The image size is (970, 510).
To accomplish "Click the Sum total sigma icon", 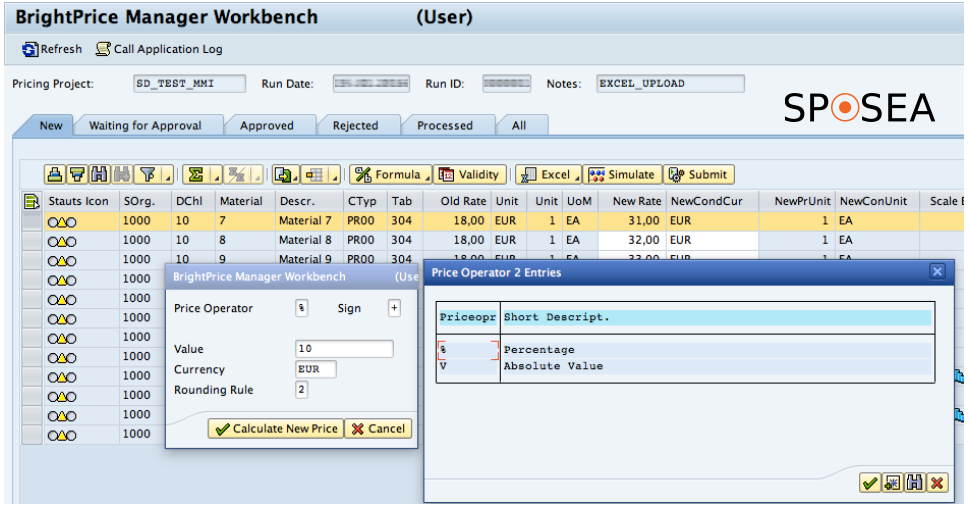I will [x=196, y=175].
